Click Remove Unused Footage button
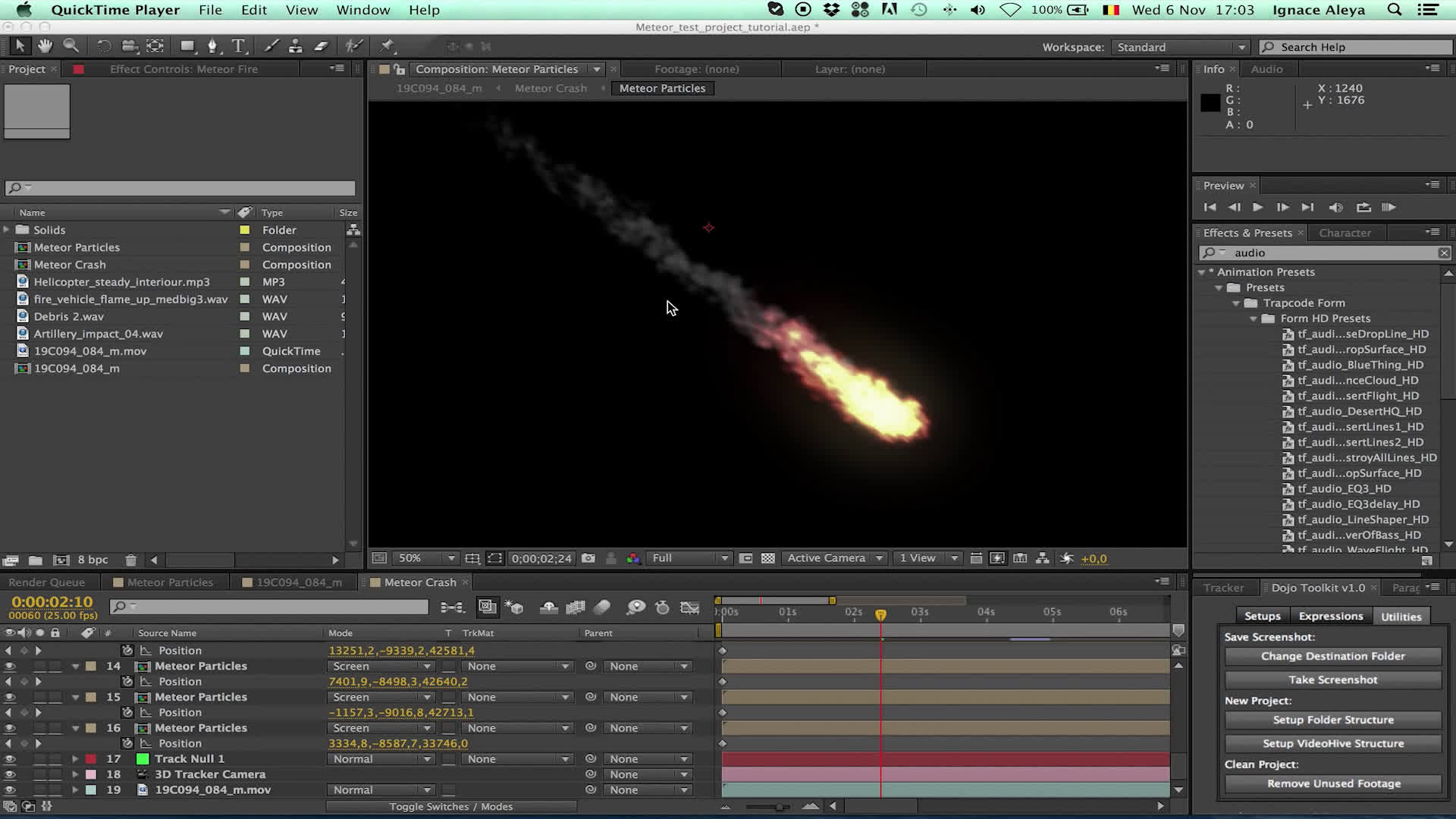1456x819 pixels. (x=1333, y=783)
